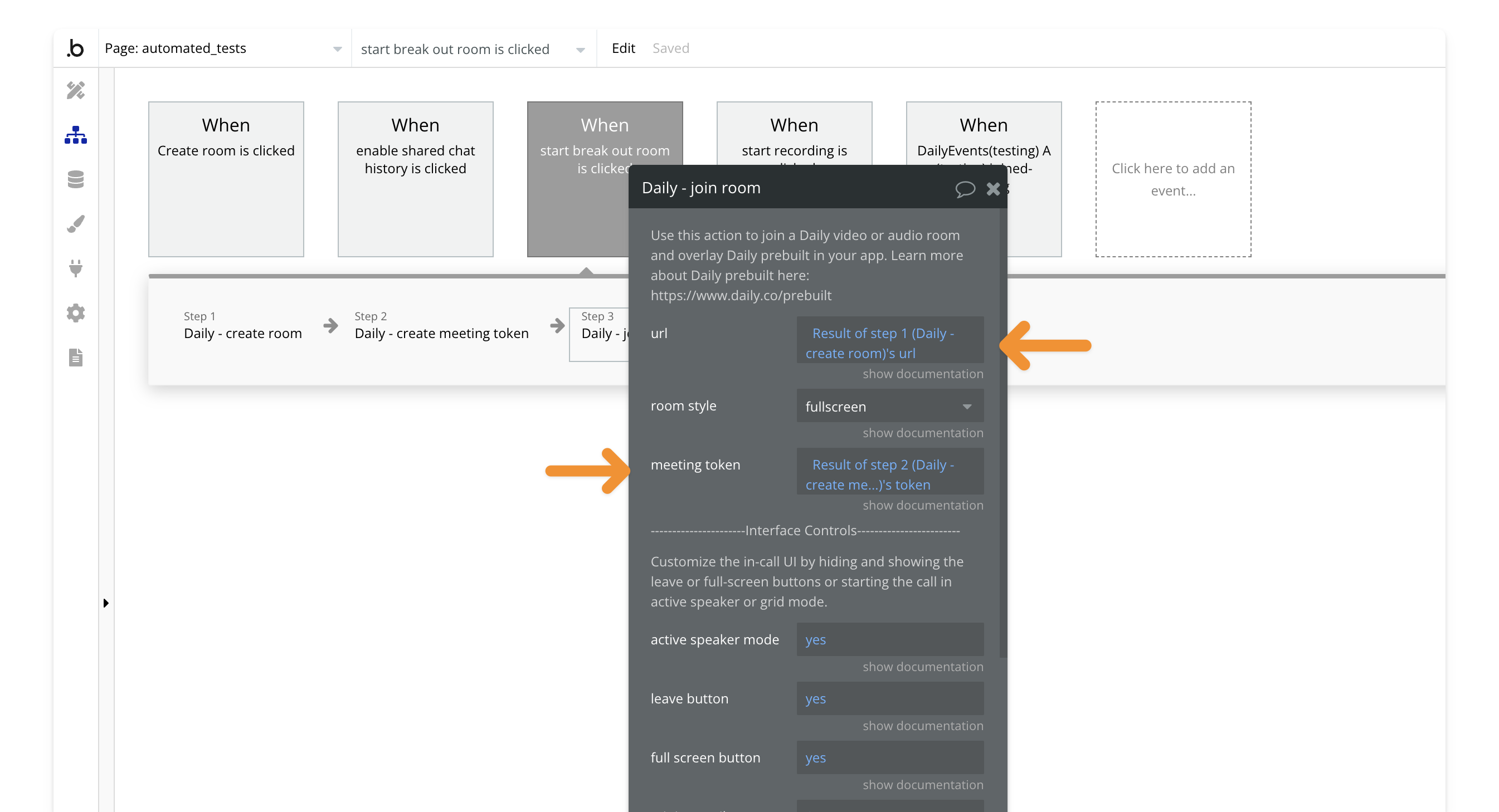Expand the collapsed side panel arrow
The height and width of the screenshot is (812, 1499).
[x=106, y=603]
